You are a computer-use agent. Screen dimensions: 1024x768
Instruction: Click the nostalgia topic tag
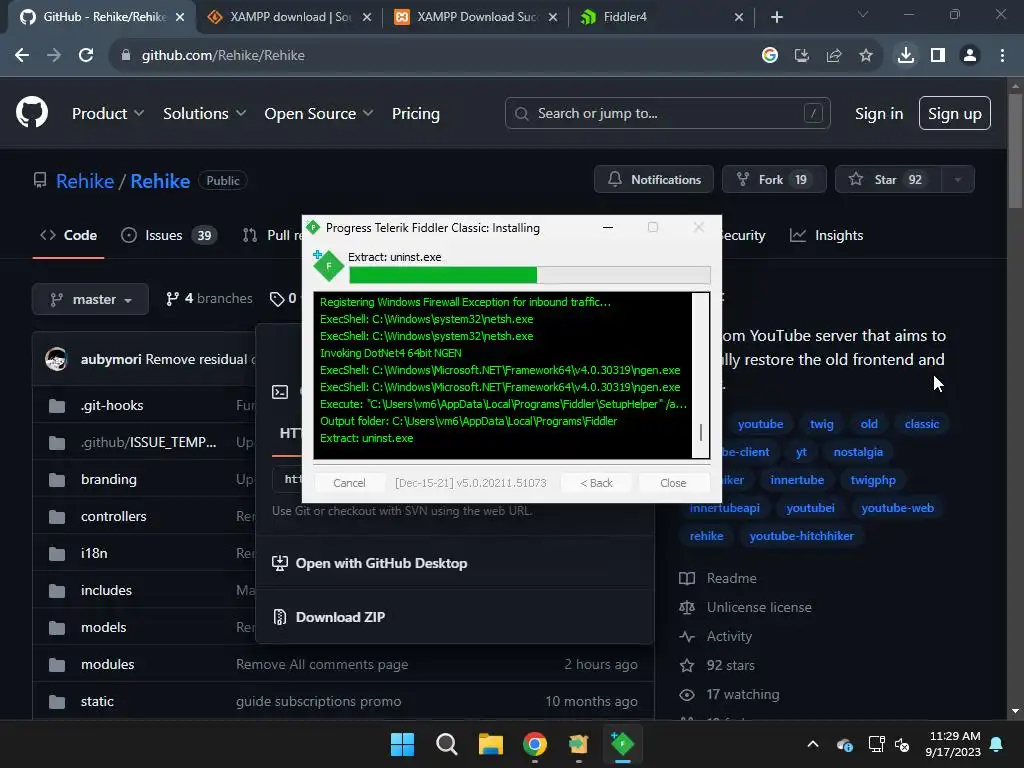pos(858,452)
